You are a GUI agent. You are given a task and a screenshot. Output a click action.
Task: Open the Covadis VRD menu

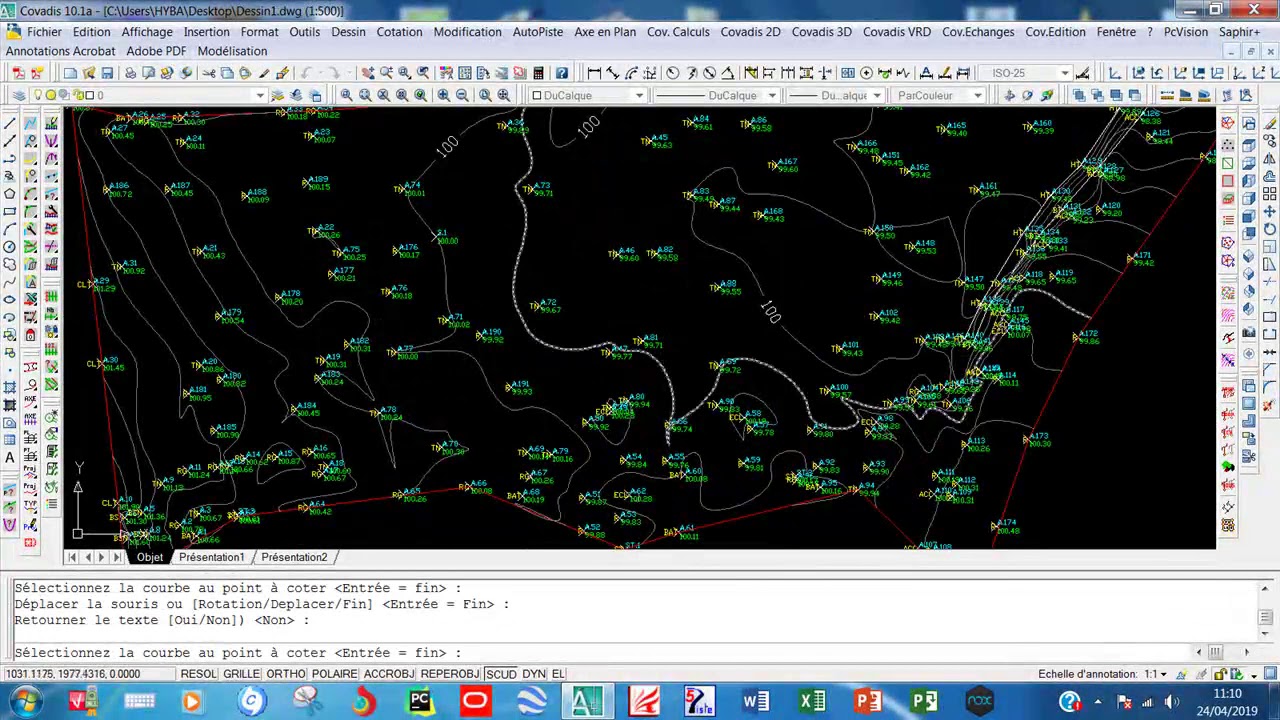[x=896, y=32]
